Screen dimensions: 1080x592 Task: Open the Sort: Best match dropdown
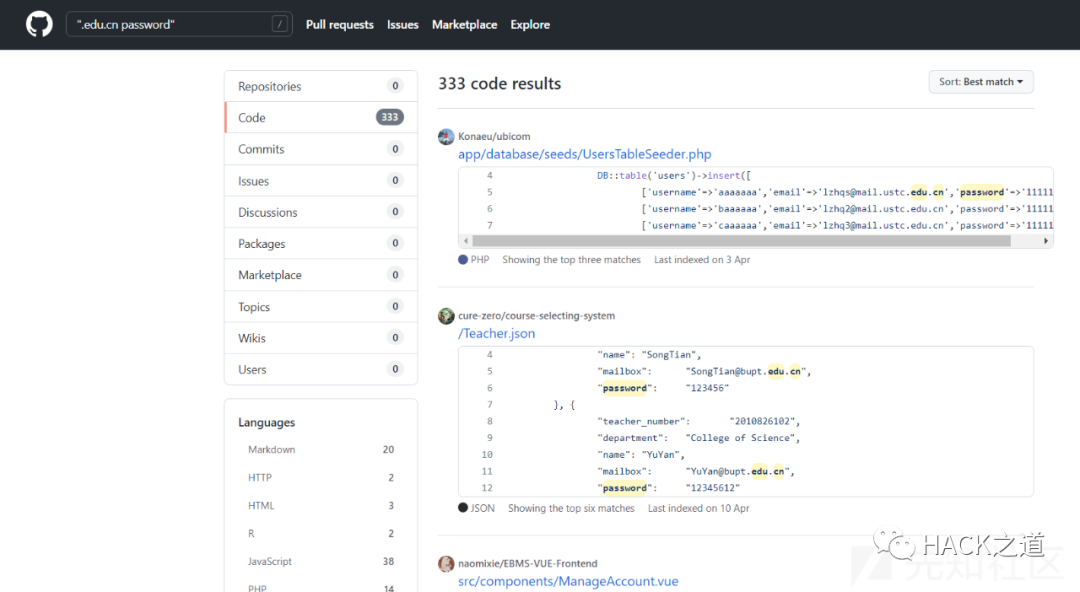click(x=981, y=82)
